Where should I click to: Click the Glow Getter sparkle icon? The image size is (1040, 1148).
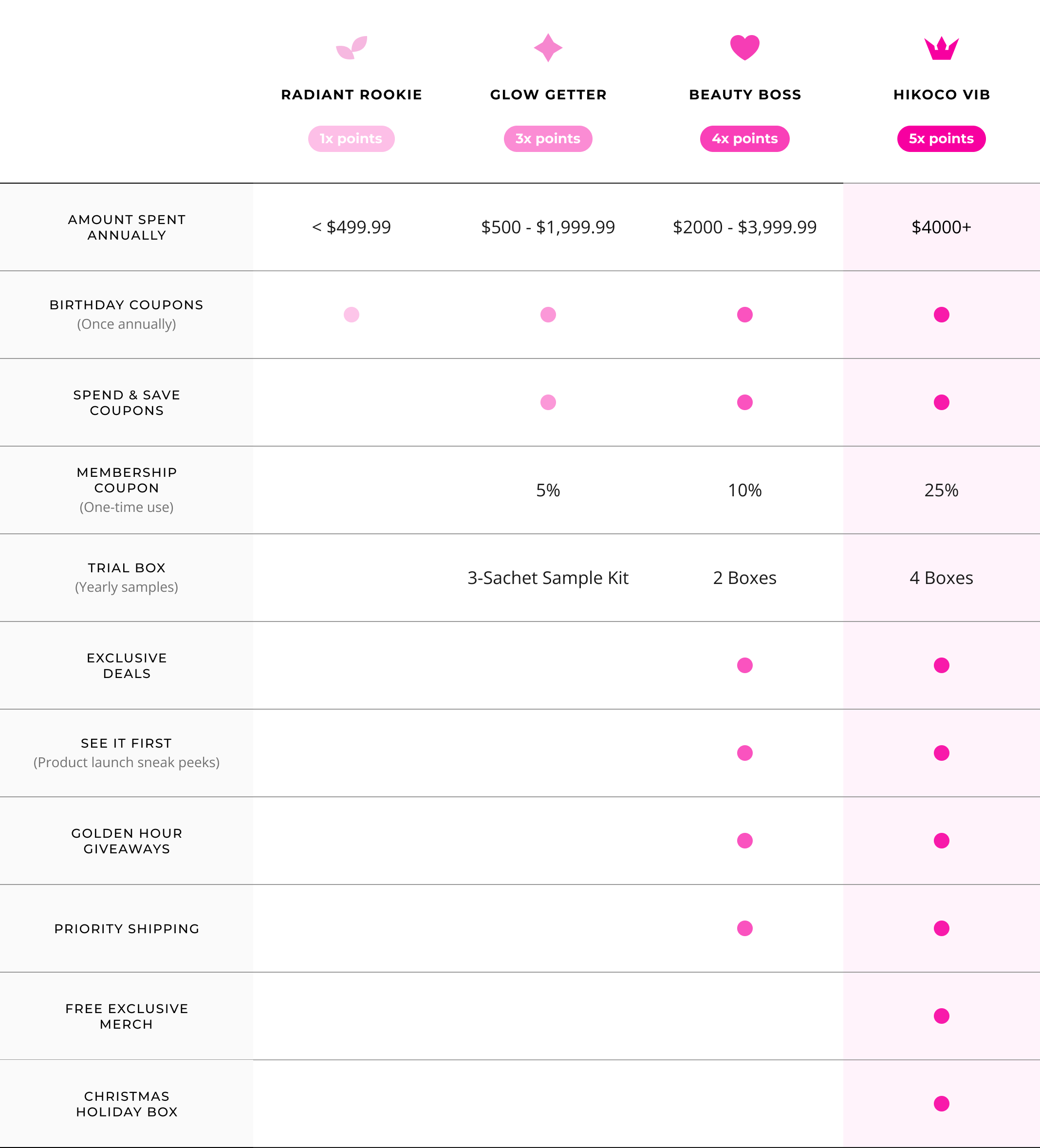(548, 48)
